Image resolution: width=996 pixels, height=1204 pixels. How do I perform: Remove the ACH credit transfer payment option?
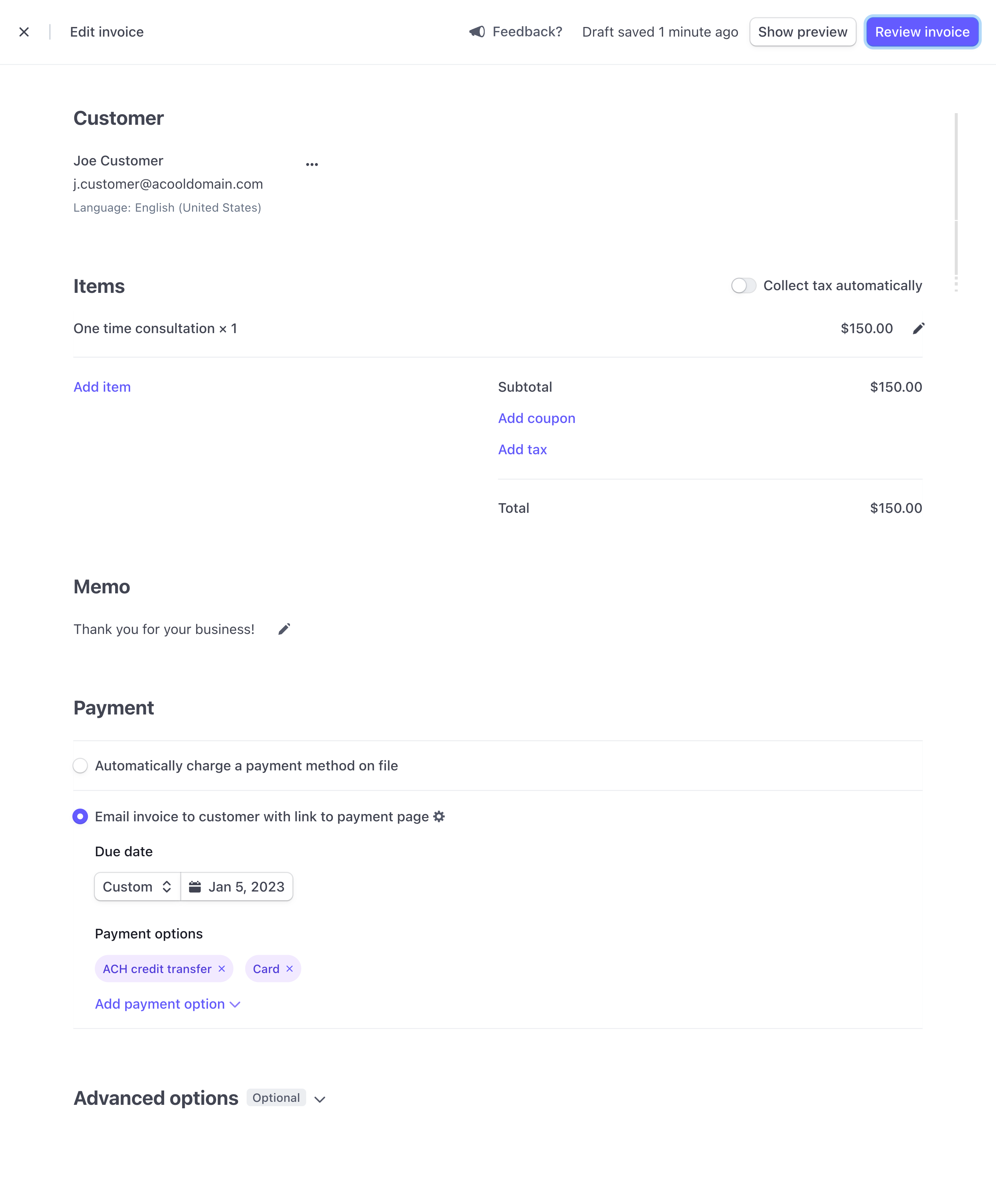222,968
